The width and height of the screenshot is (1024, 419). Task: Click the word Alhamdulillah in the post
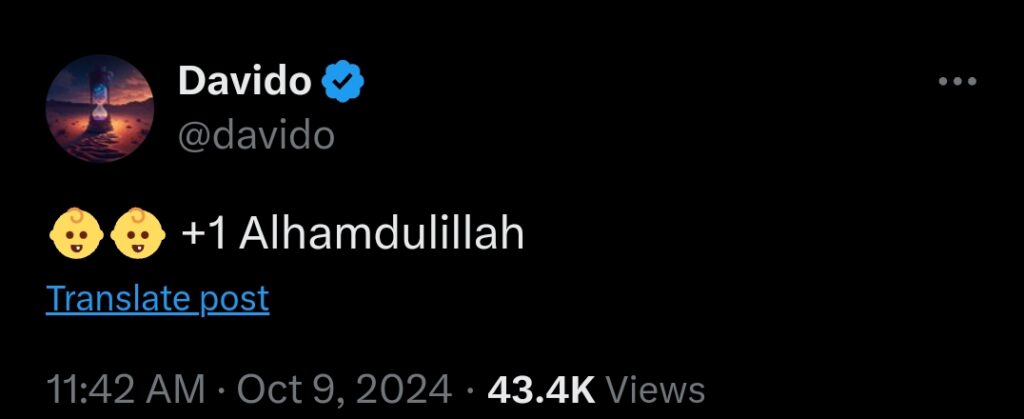click(381, 233)
